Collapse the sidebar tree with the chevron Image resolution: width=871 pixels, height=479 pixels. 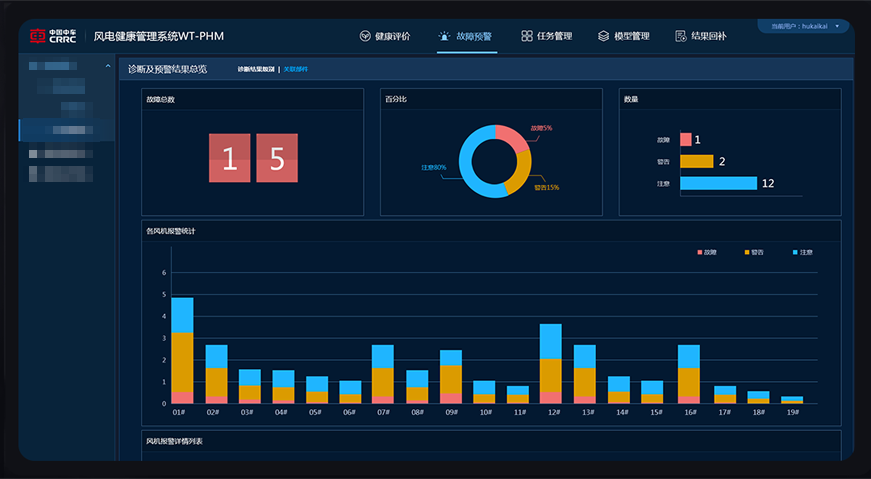click(108, 66)
